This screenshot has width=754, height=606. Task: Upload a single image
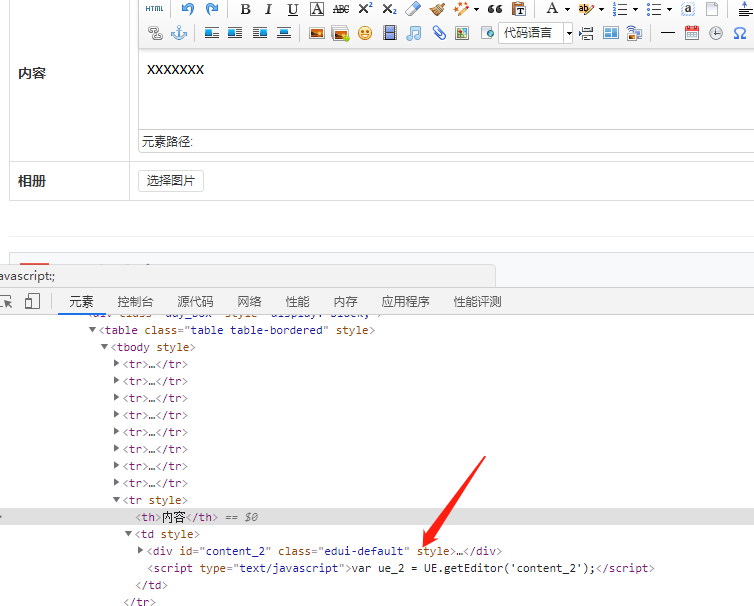click(317, 33)
